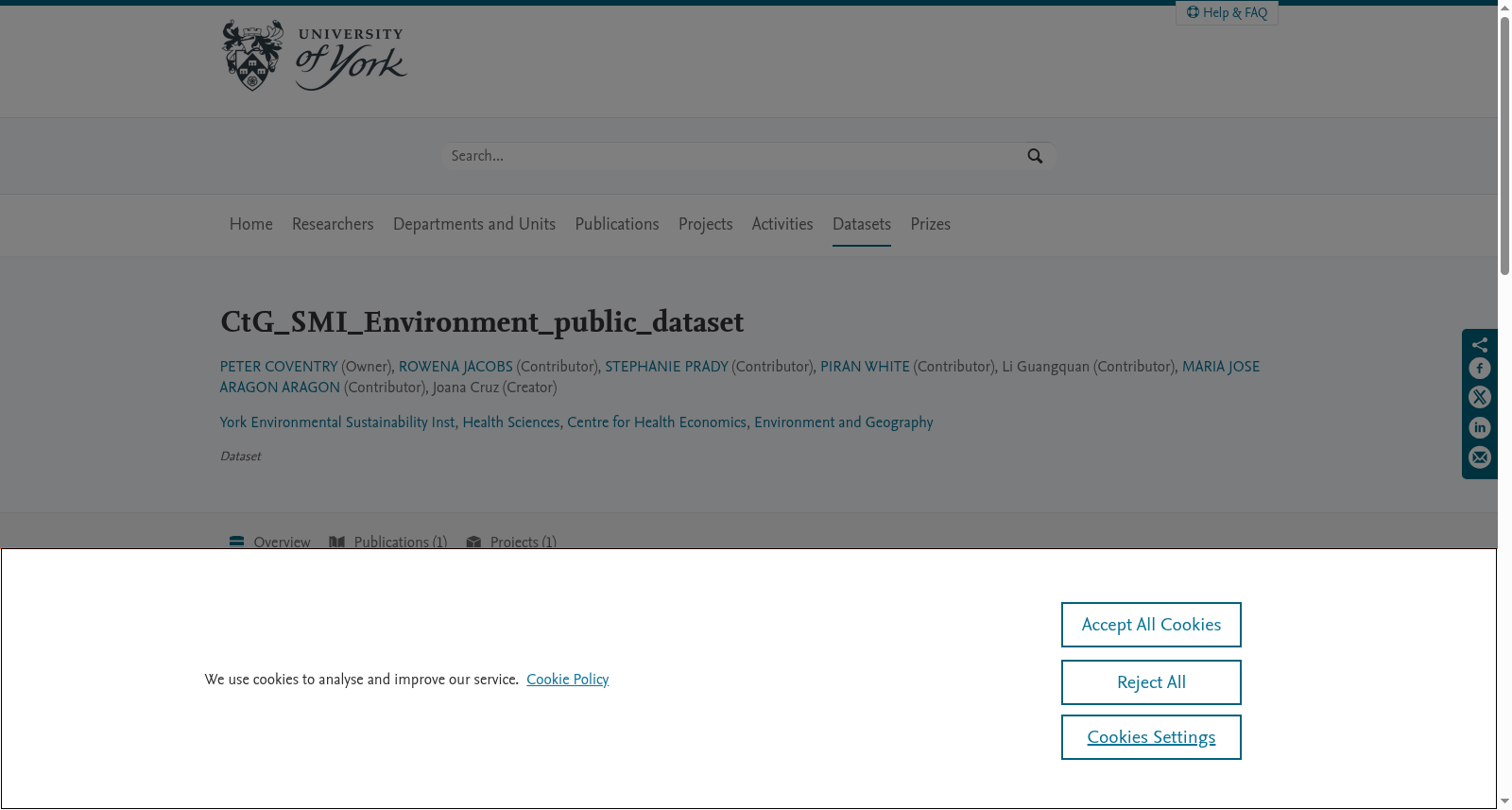Open York Environmental Sustainability Inst link

click(x=337, y=422)
